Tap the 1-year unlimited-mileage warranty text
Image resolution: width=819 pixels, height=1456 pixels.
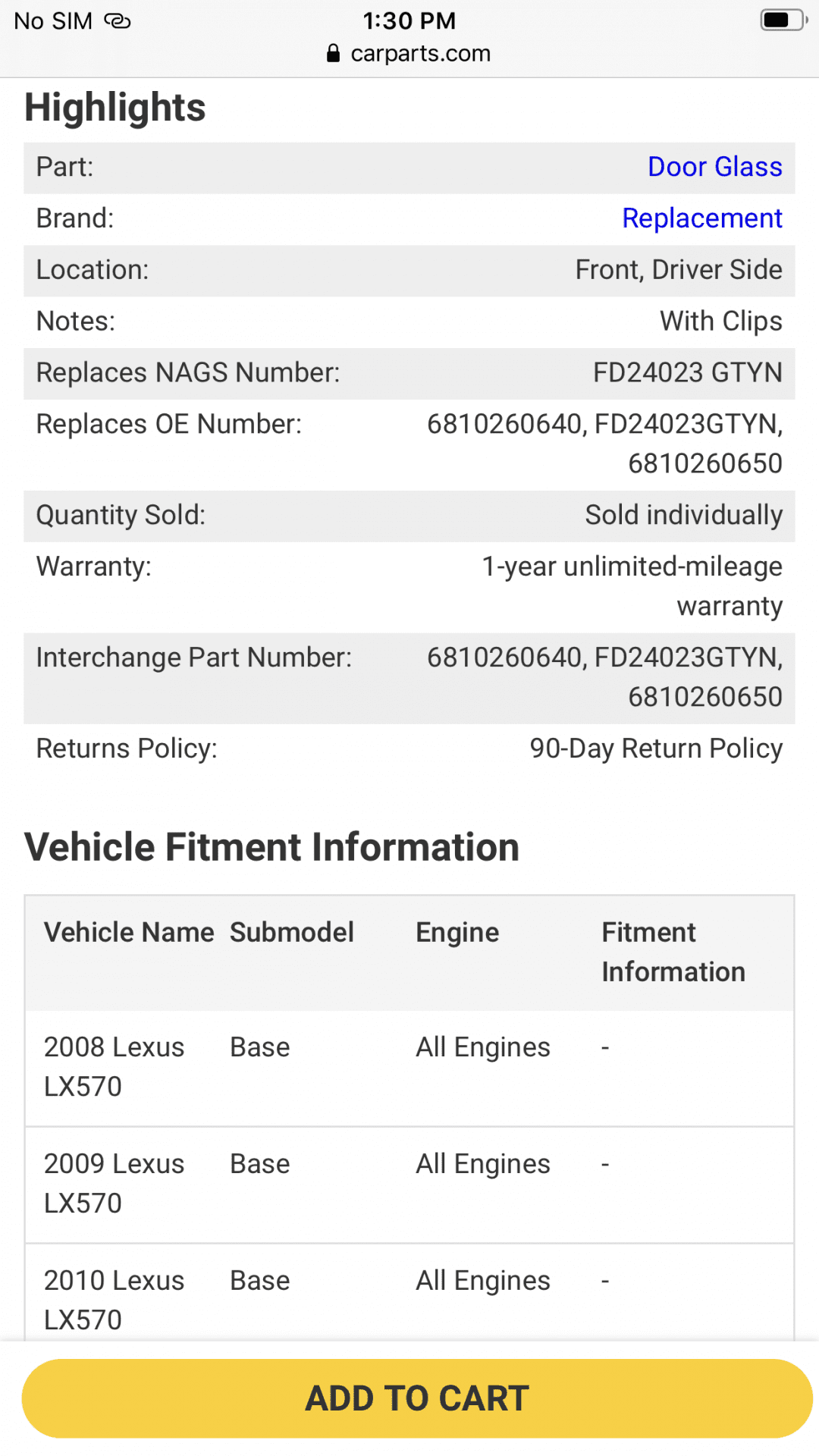click(632, 586)
